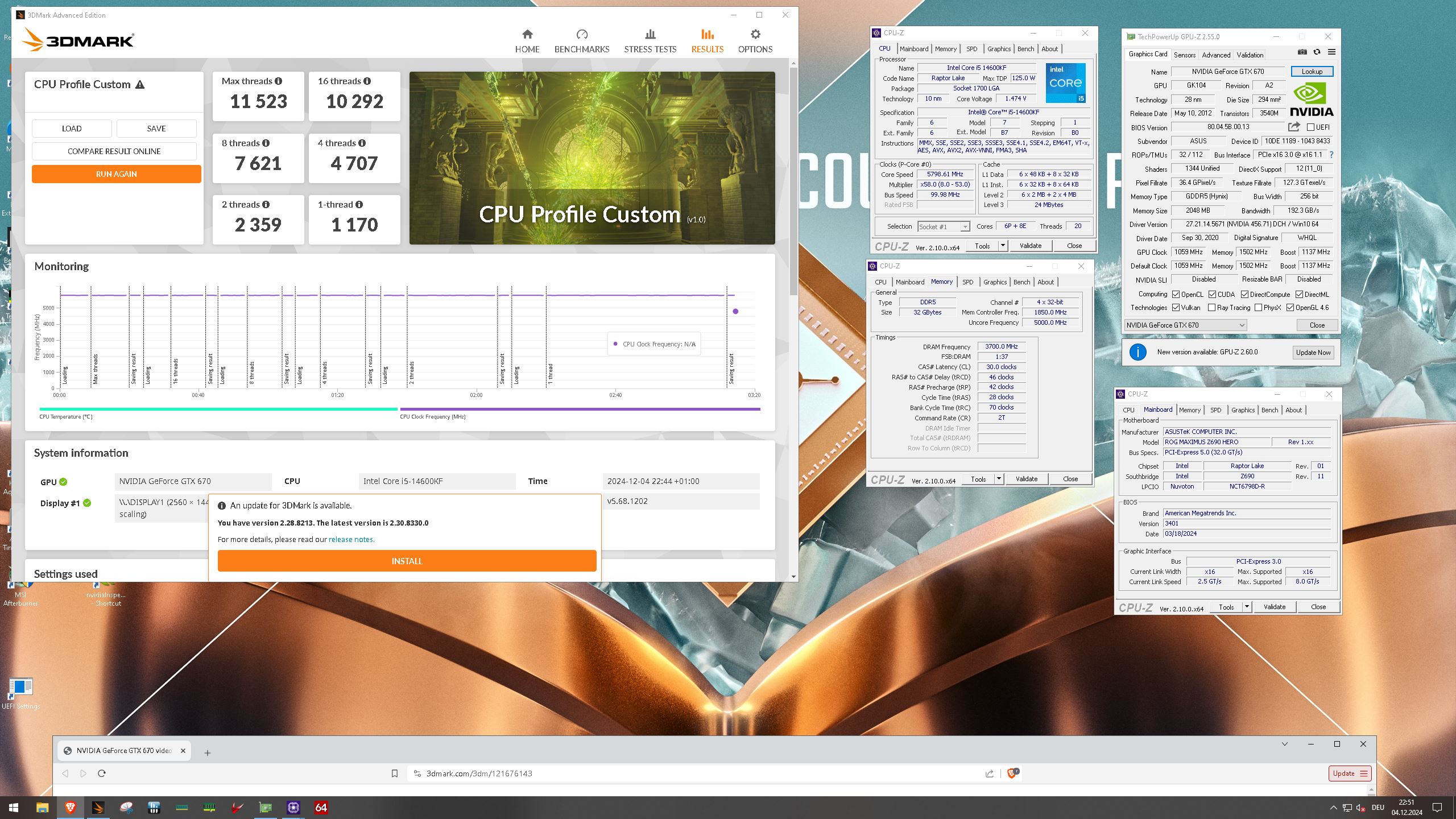Toggle DirectCompute checkbox in GPU-Z
This screenshot has height=819, width=1456.
[x=1244, y=295]
